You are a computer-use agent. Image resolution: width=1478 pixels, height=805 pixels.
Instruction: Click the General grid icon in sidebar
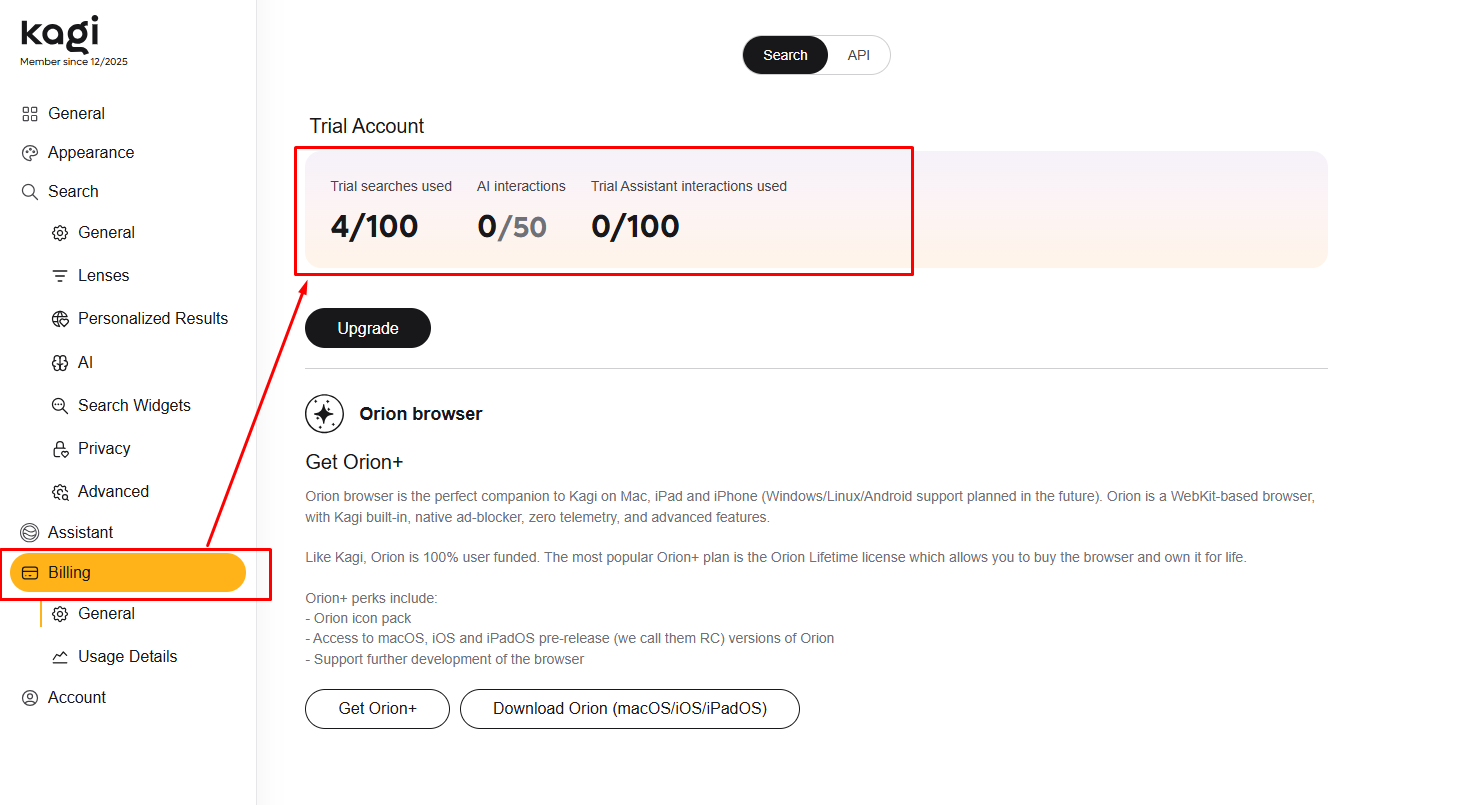click(30, 114)
